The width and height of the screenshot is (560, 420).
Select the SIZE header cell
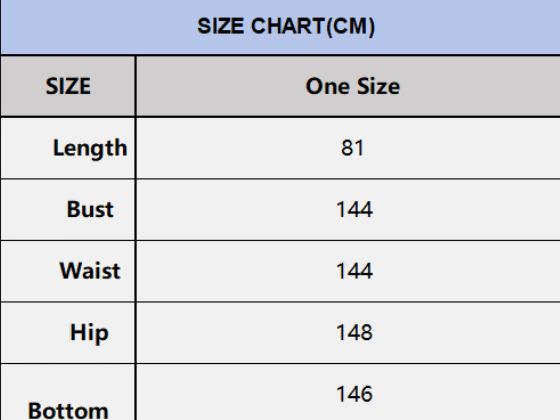(68, 86)
